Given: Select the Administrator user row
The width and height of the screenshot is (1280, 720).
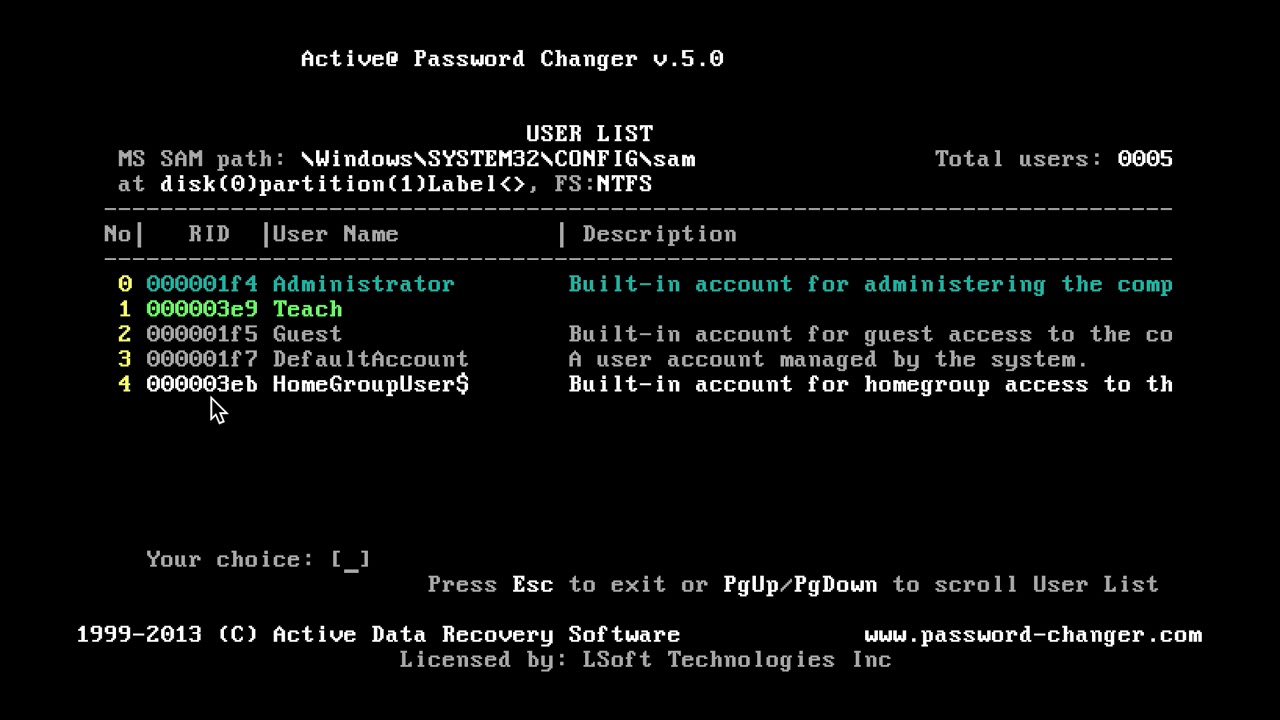Looking at the screenshot, I should point(363,284).
